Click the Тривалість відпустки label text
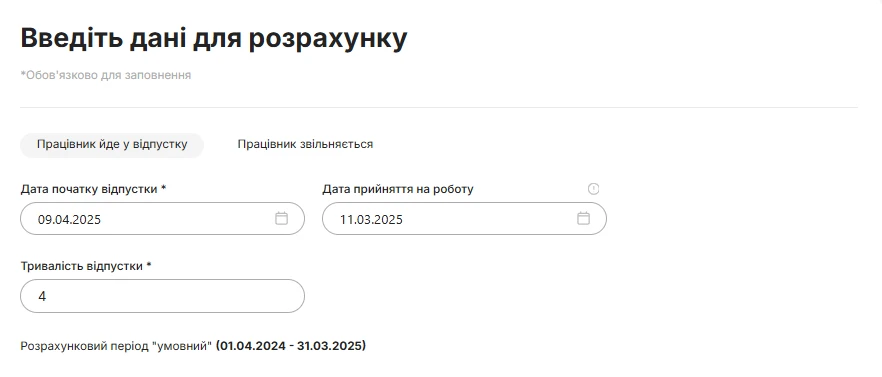This screenshot has height=377, width=882. click(82, 266)
